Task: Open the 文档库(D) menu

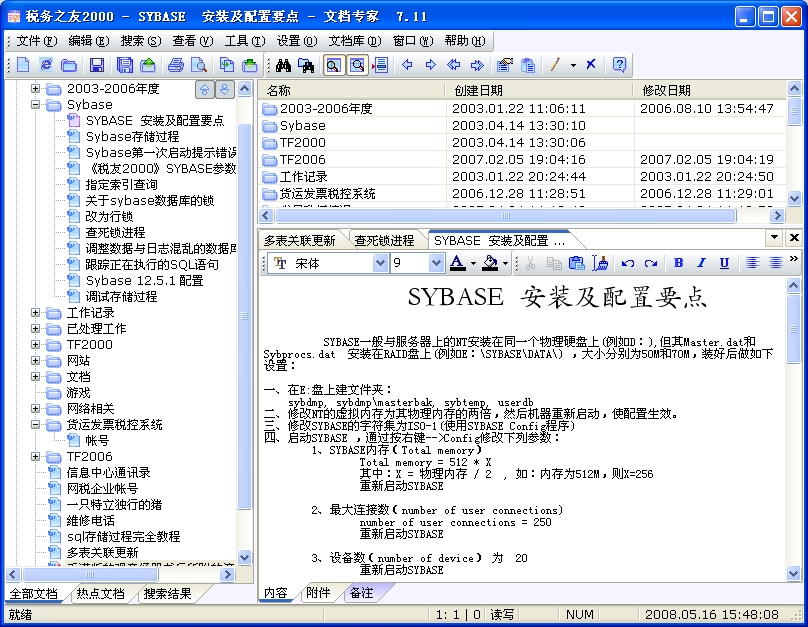Action: click(355, 41)
